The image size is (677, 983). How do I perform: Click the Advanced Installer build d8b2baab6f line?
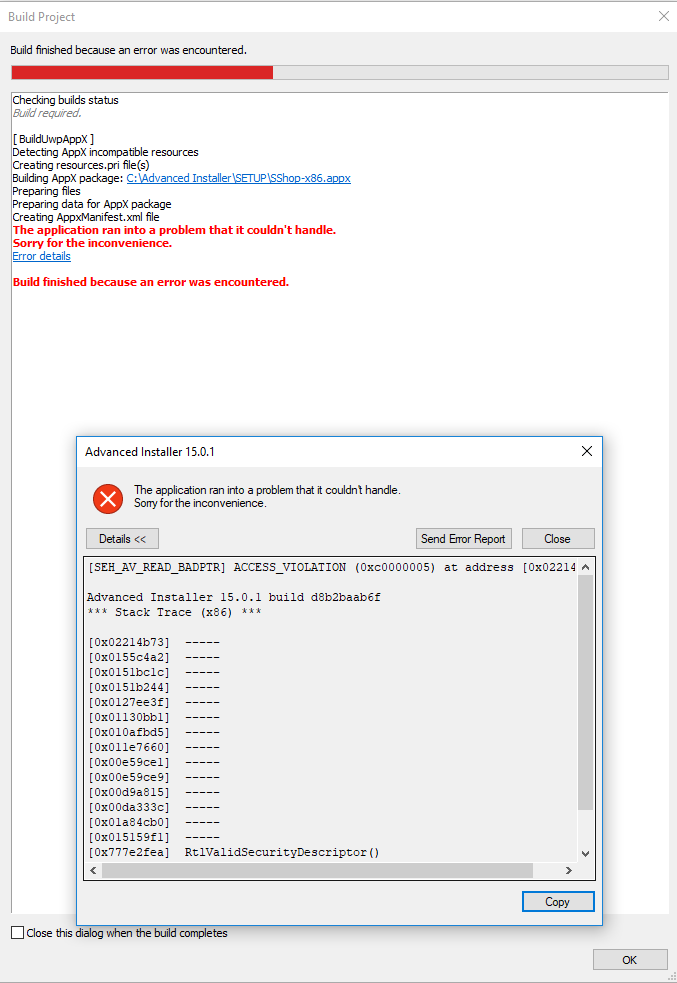tap(234, 597)
